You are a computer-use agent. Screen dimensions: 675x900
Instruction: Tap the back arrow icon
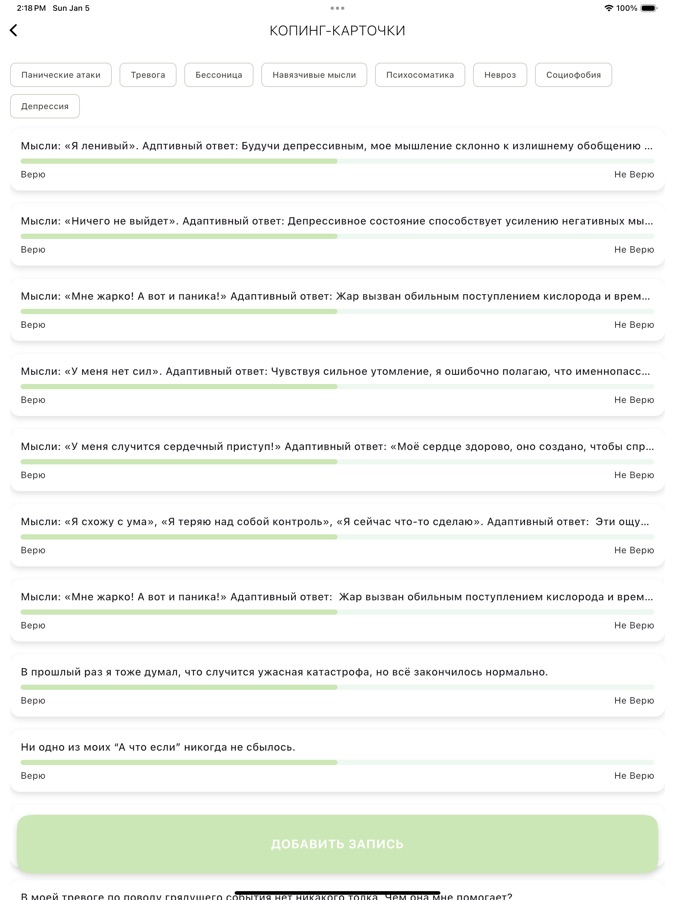pyautogui.click(x=14, y=31)
